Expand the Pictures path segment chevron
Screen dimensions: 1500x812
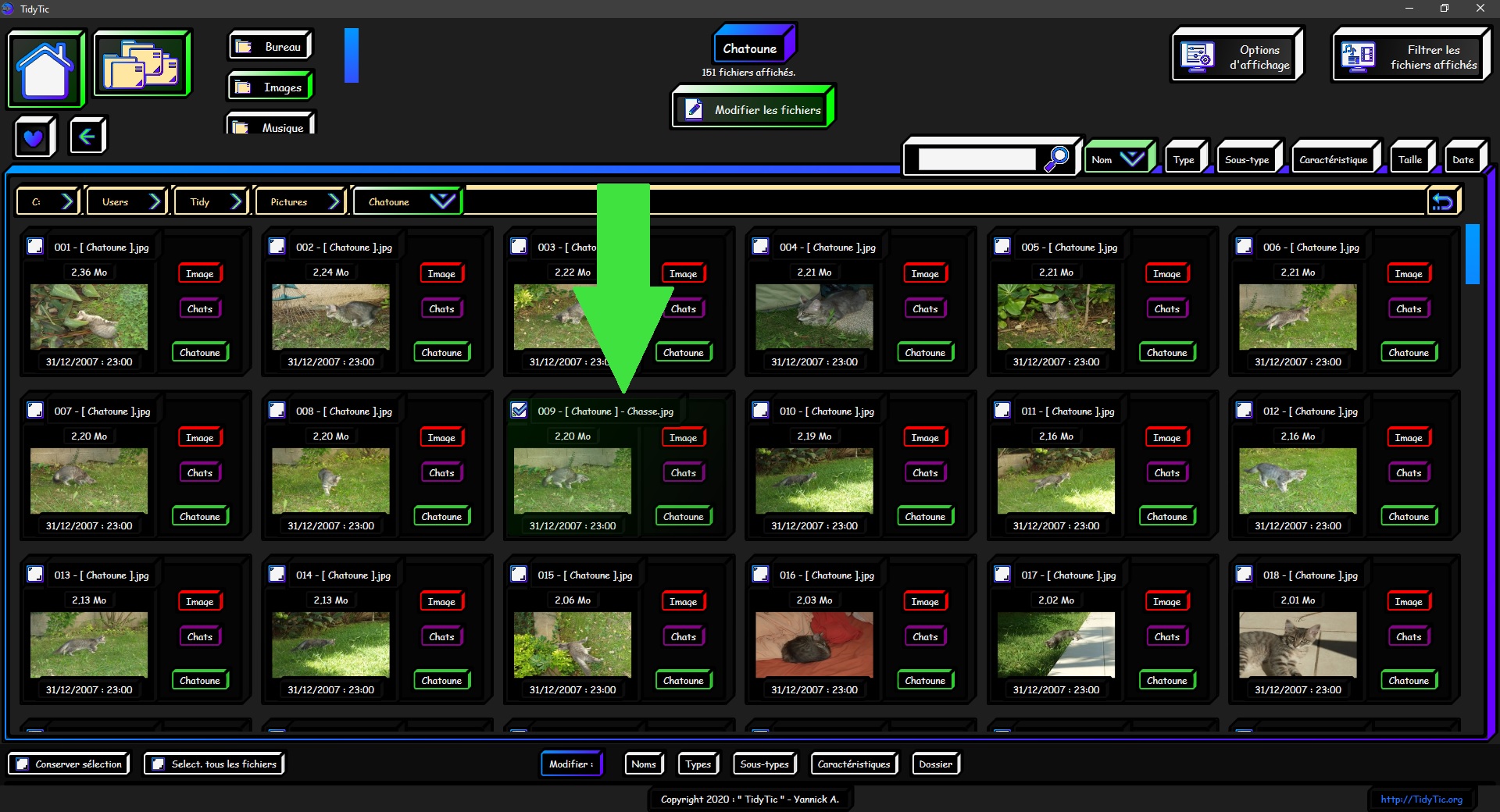(x=334, y=201)
